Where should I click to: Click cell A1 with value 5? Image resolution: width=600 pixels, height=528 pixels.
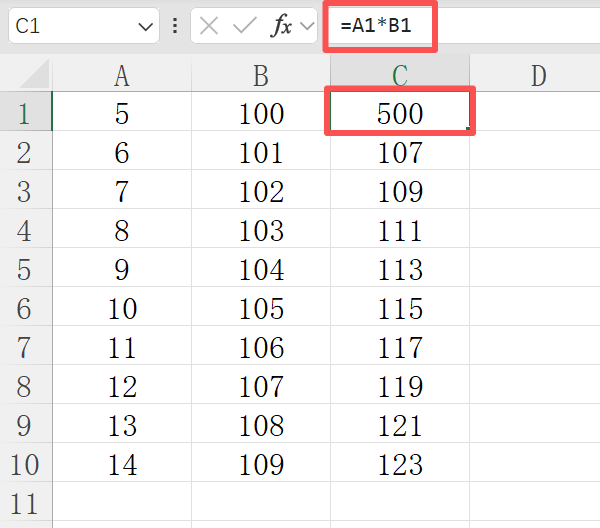(122, 114)
